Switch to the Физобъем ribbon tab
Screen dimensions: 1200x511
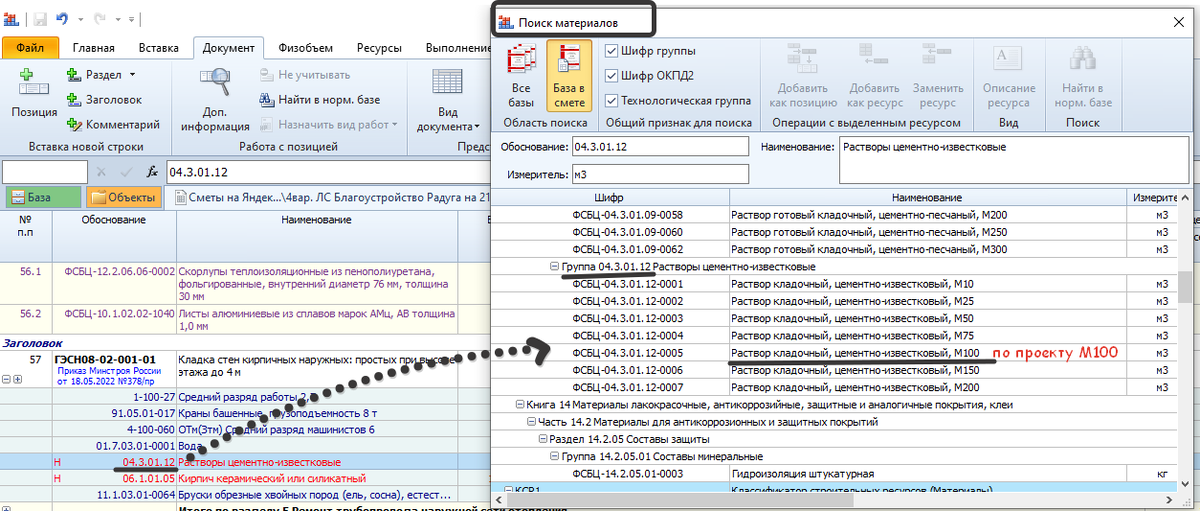tap(306, 47)
